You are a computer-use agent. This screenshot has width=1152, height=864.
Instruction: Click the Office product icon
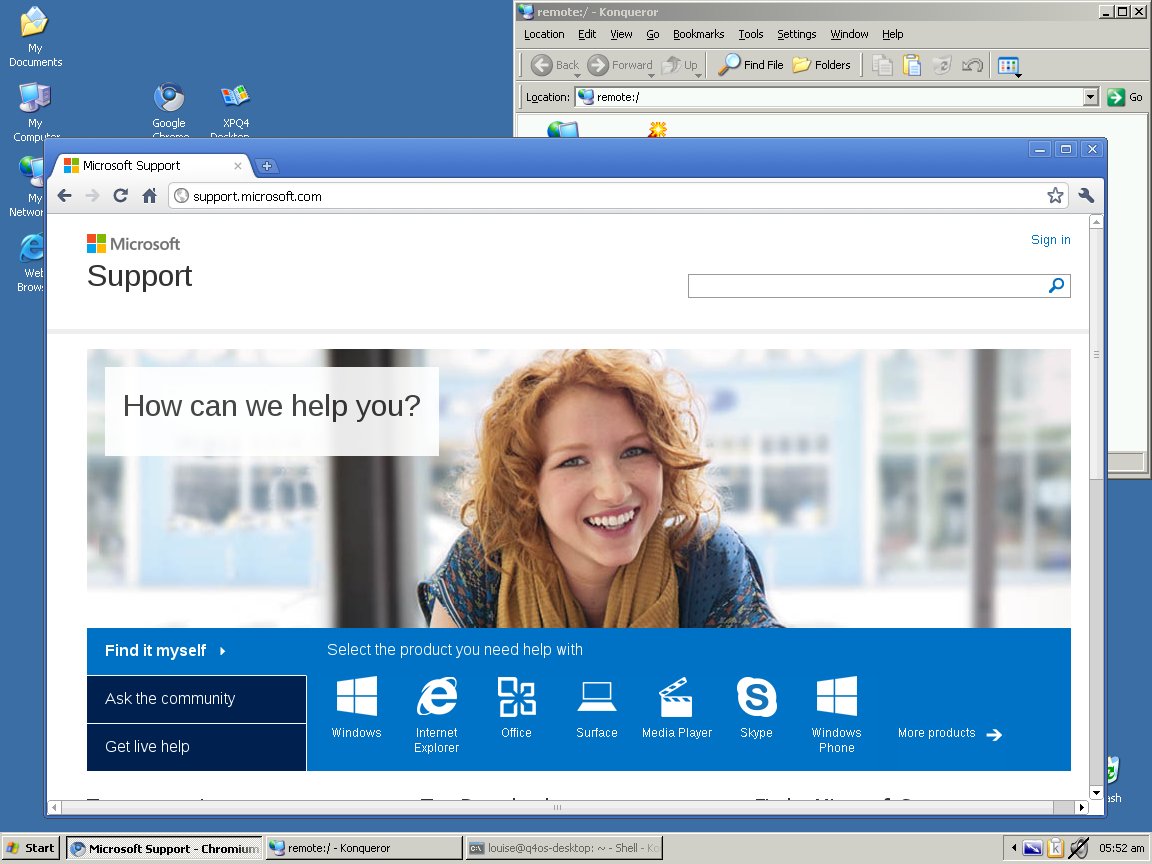tap(516, 697)
